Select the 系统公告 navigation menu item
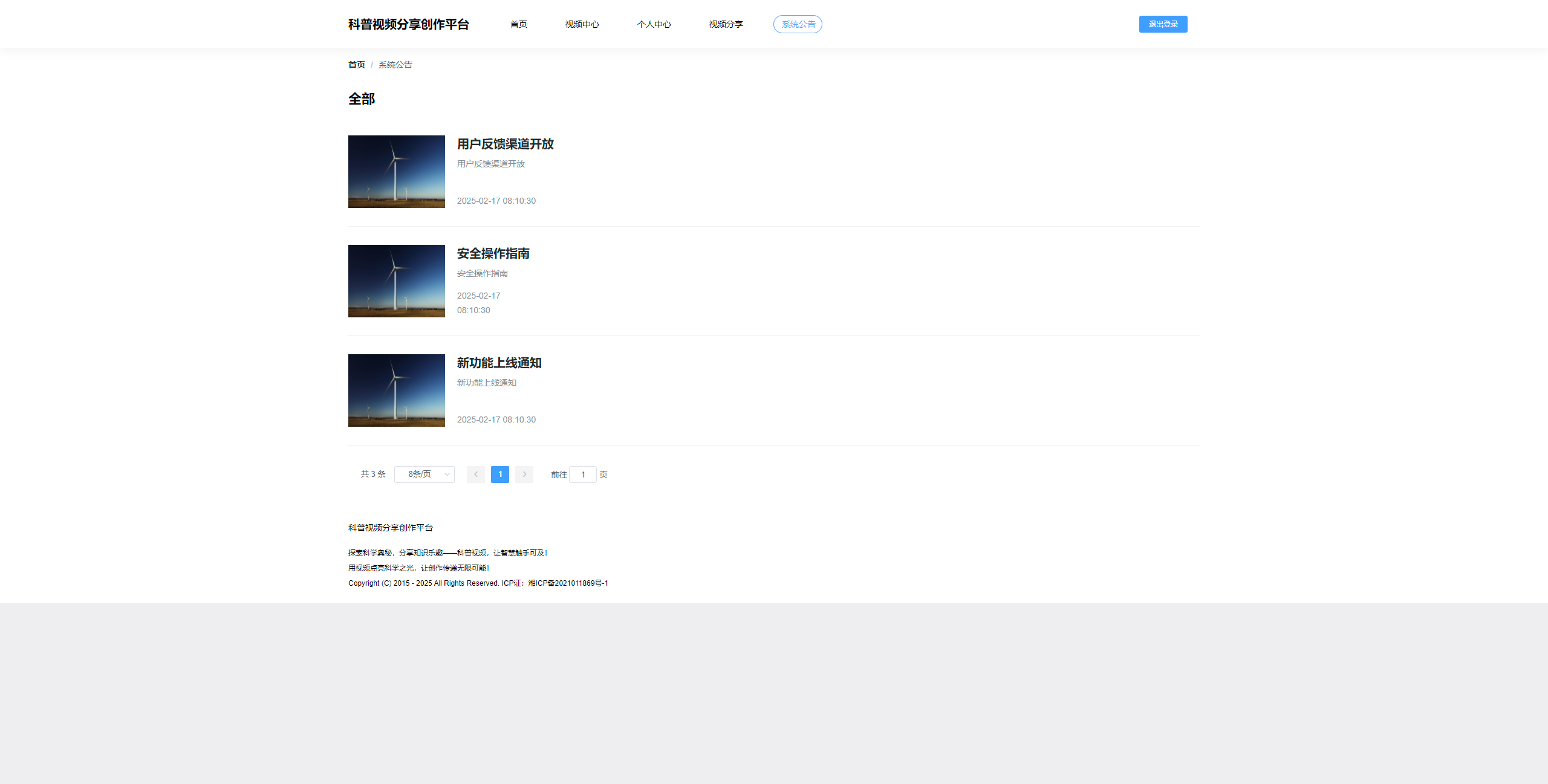 click(x=798, y=24)
